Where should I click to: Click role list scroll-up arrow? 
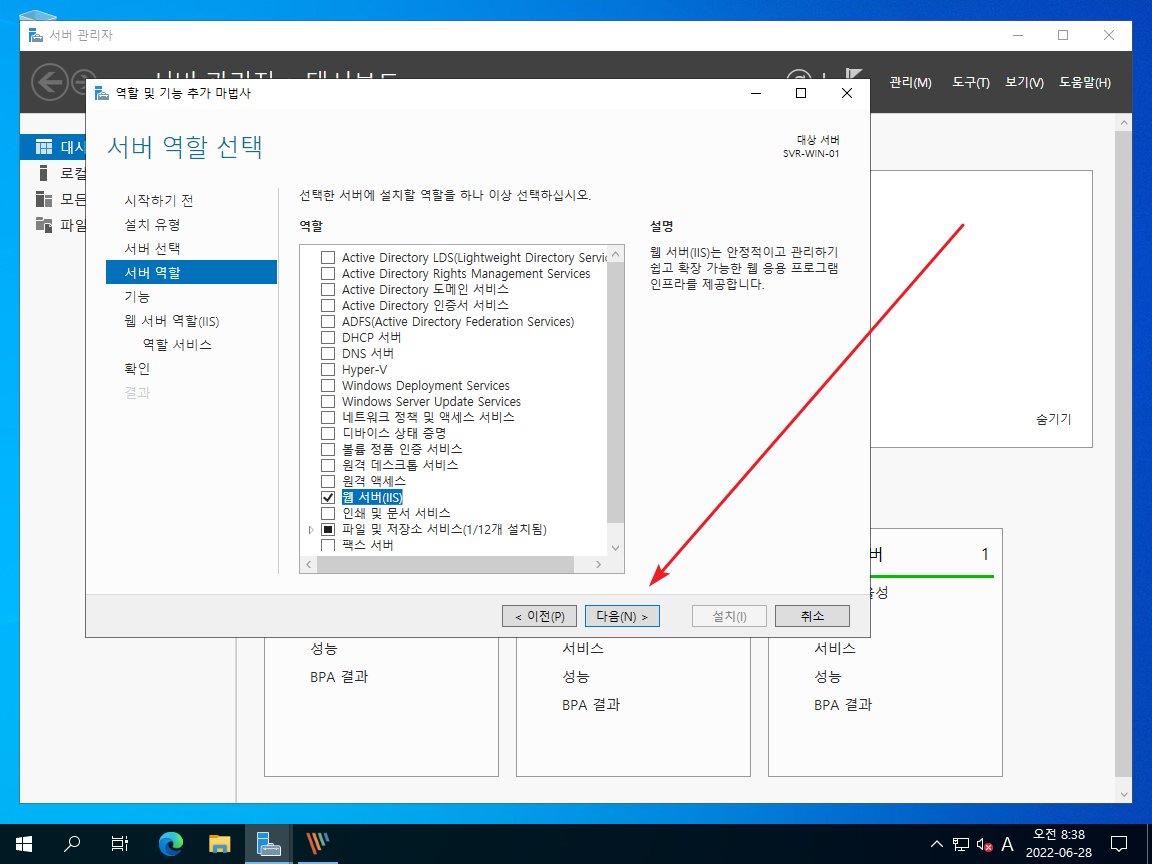click(616, 254)
